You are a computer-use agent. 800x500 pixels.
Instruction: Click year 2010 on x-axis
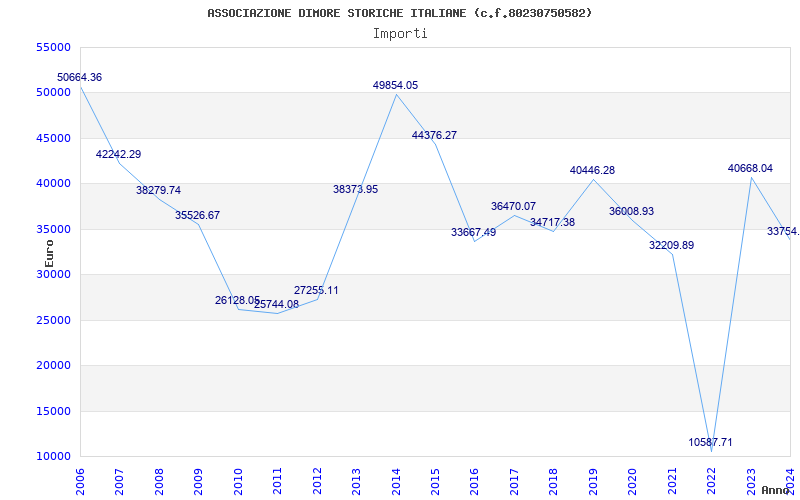coord(238,482)
